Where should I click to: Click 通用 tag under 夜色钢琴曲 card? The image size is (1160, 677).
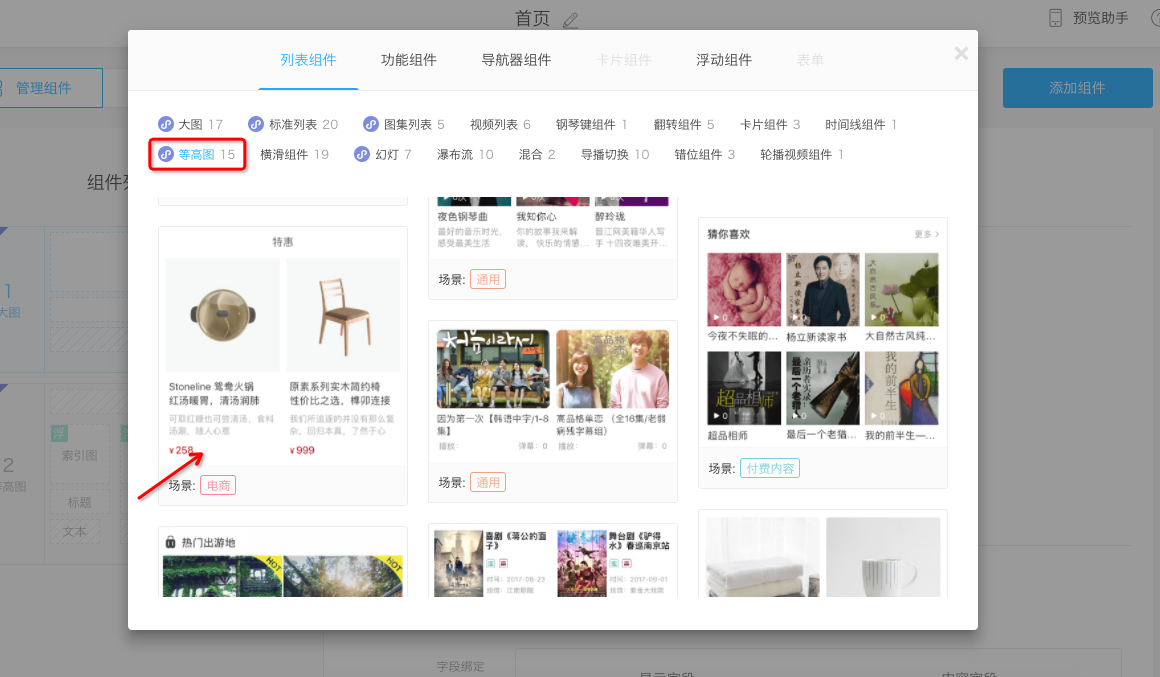pyautogui.click(x=488, y=279)
